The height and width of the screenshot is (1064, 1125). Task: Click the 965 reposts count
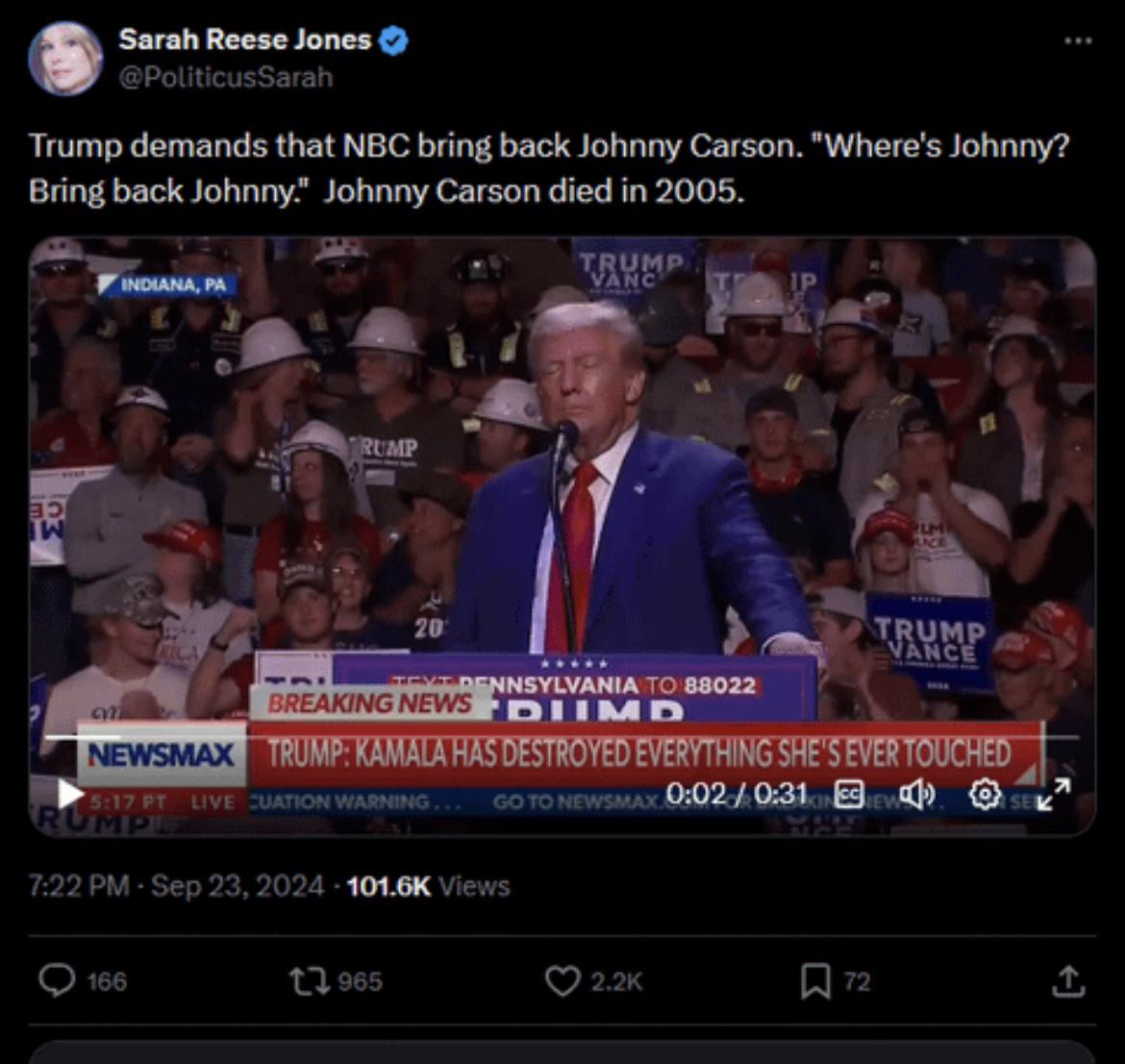pyautogui.click(x=360, y=980)
